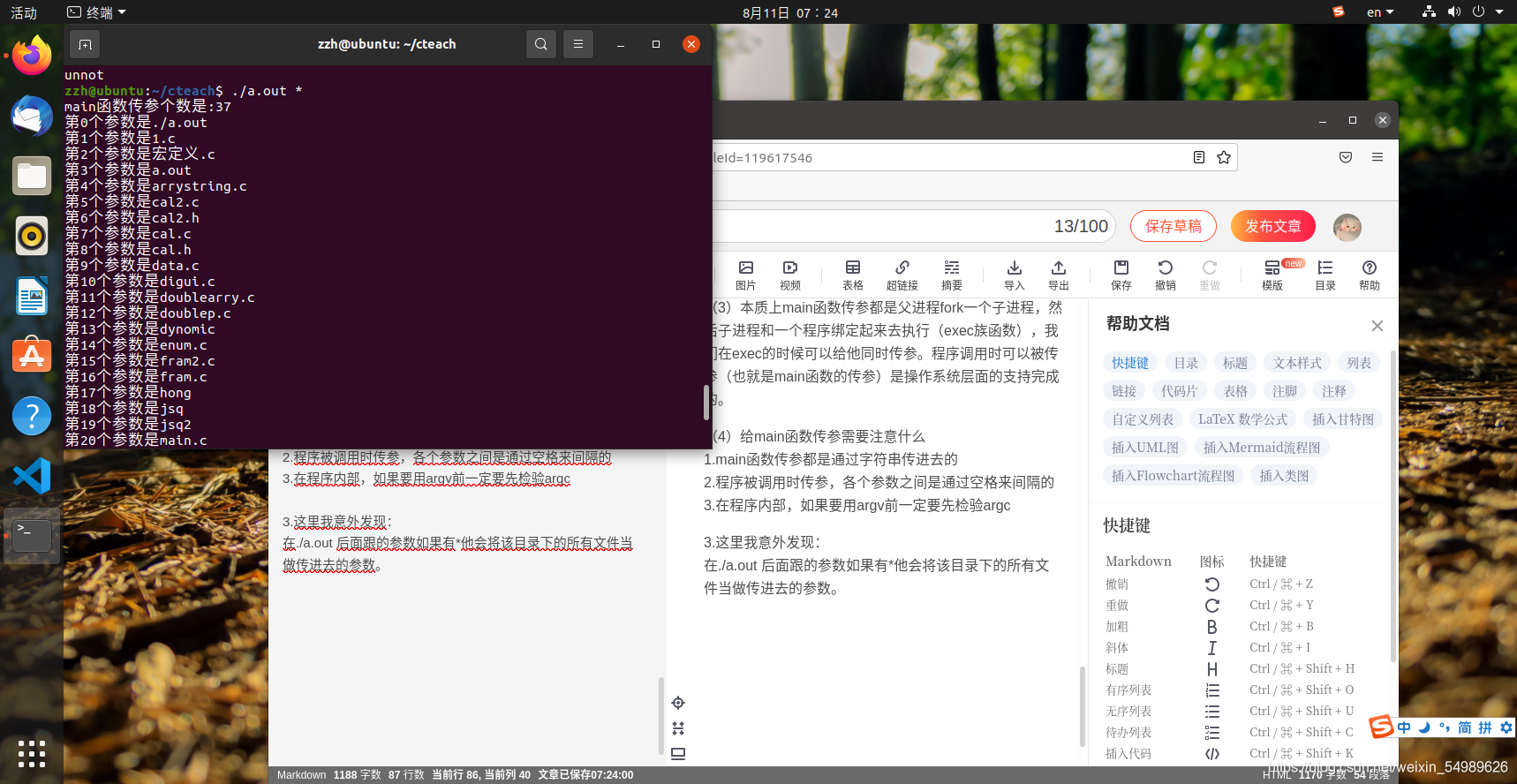Open the 终端 app menu in top bar
Viewport: 1517px width, 784px height.
[x=97, y=12]
